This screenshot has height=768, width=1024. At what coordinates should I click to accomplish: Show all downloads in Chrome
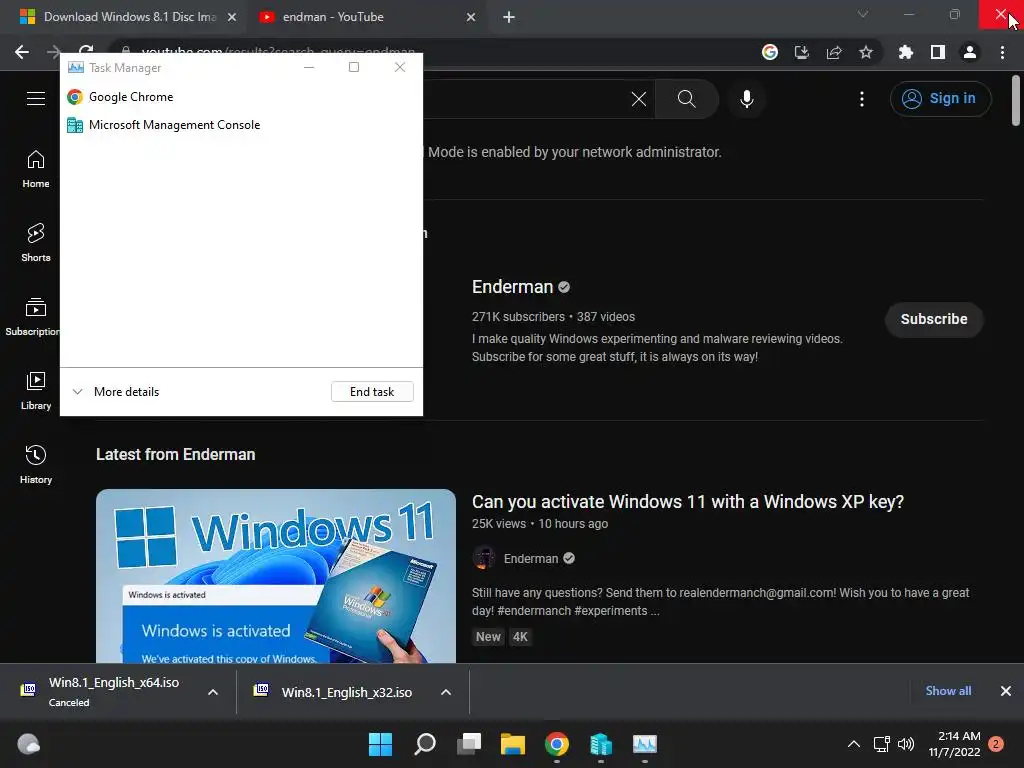[x=948, y=691]
